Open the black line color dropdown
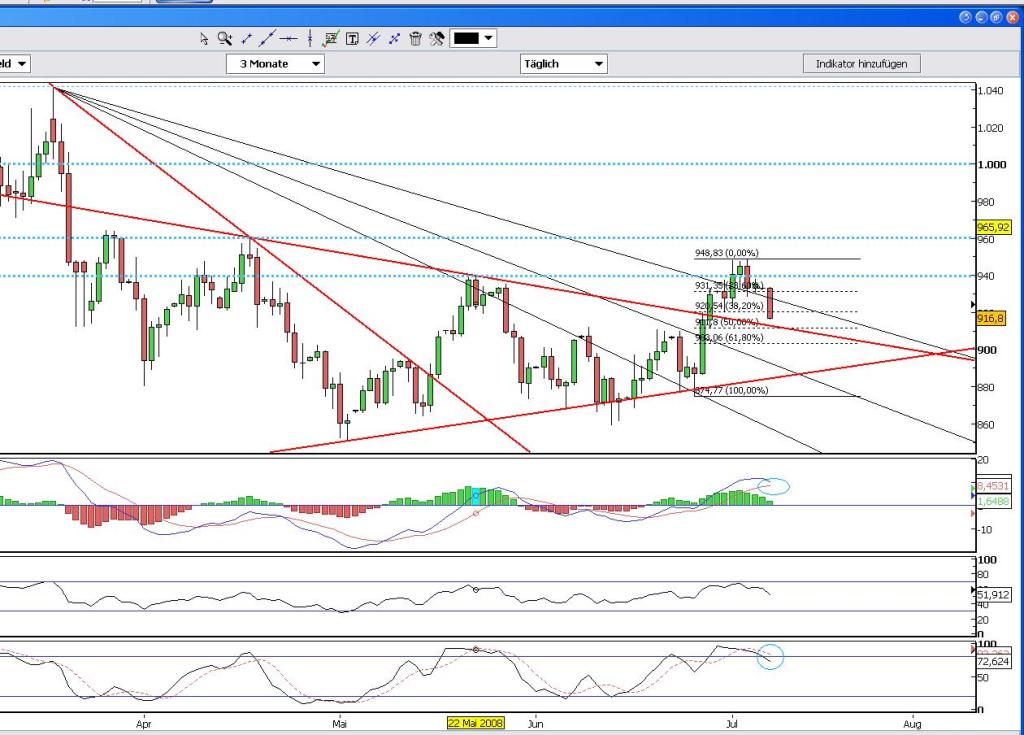Image resolution: width=1024 pixels, height=735 pixels. [473, 39]
